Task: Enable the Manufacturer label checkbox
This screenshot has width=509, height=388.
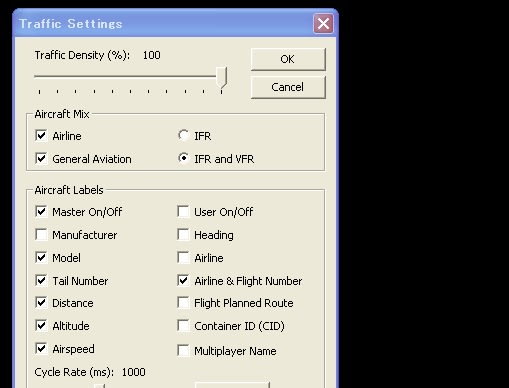Action: (x=41, y=234)
